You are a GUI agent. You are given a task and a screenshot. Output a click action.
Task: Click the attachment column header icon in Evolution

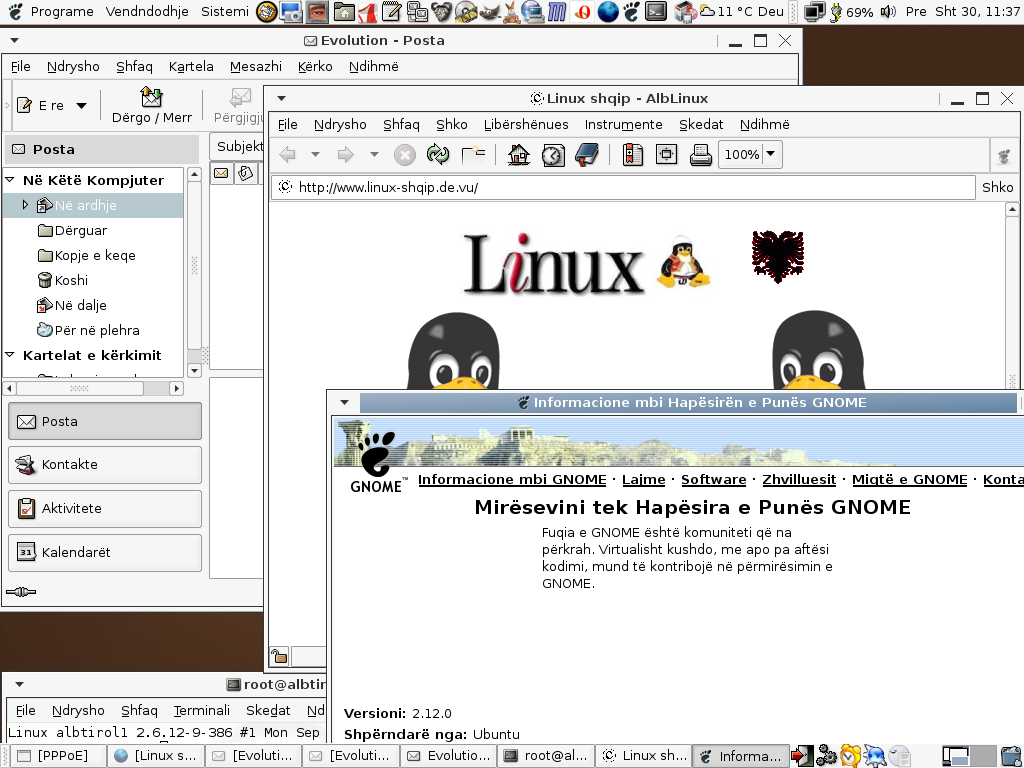[x=246, y=173]
